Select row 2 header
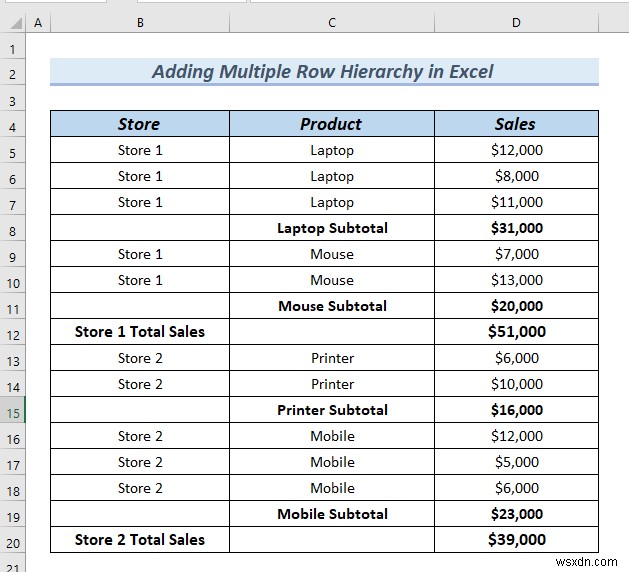This screenshot has width=629, height=572. point(12,74)
